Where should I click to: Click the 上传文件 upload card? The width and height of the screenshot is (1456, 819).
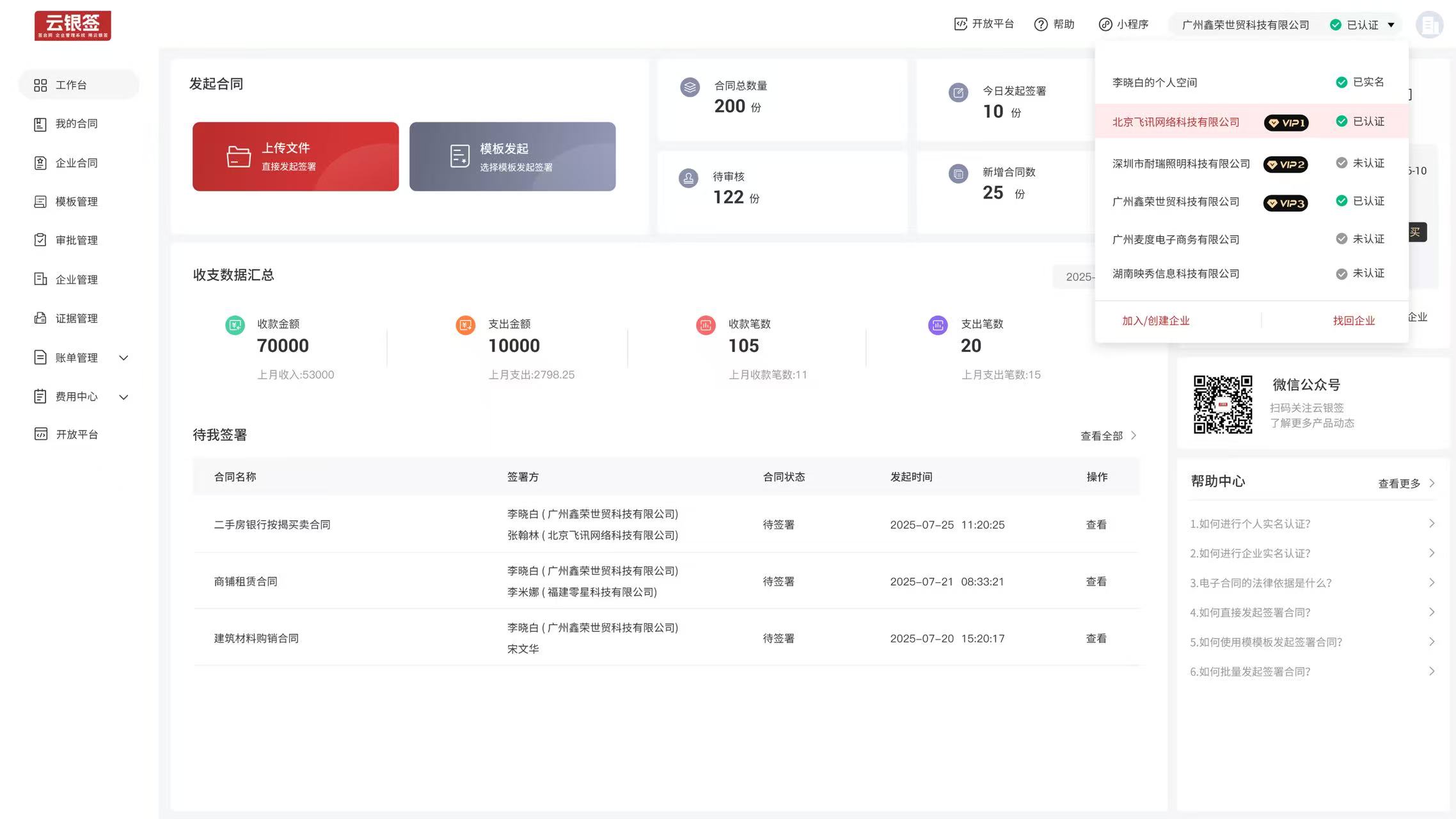tap(295, 156)
